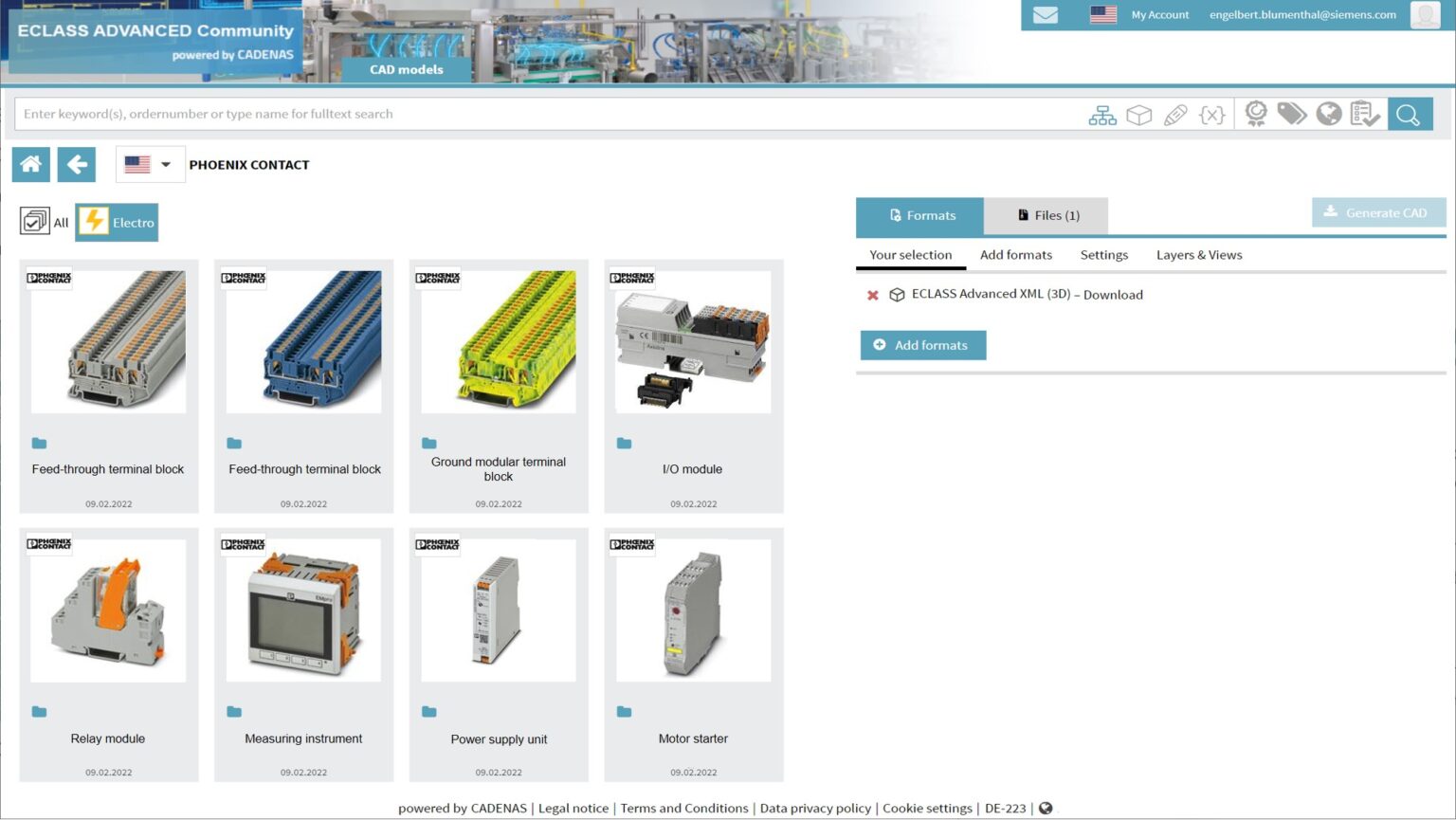This screenshot has width=1456, height=820.
Task: Select the 3D cube geometric search icon
Action: (x=1138, y=115)
